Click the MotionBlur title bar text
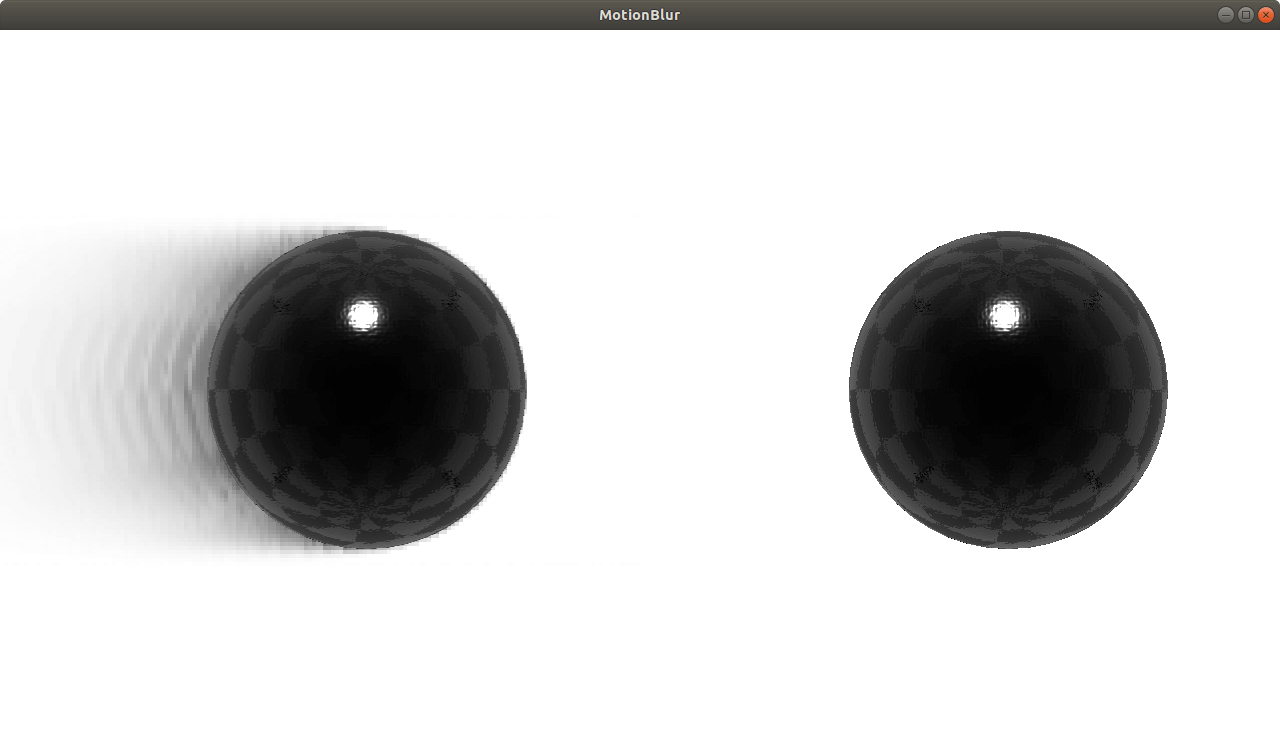Screen dimensions: 1280x750 click(640, 15)
